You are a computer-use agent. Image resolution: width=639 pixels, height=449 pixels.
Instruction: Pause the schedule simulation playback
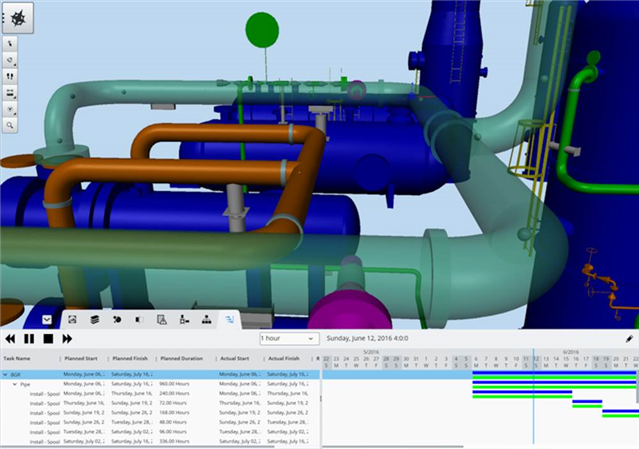(29, 339)
